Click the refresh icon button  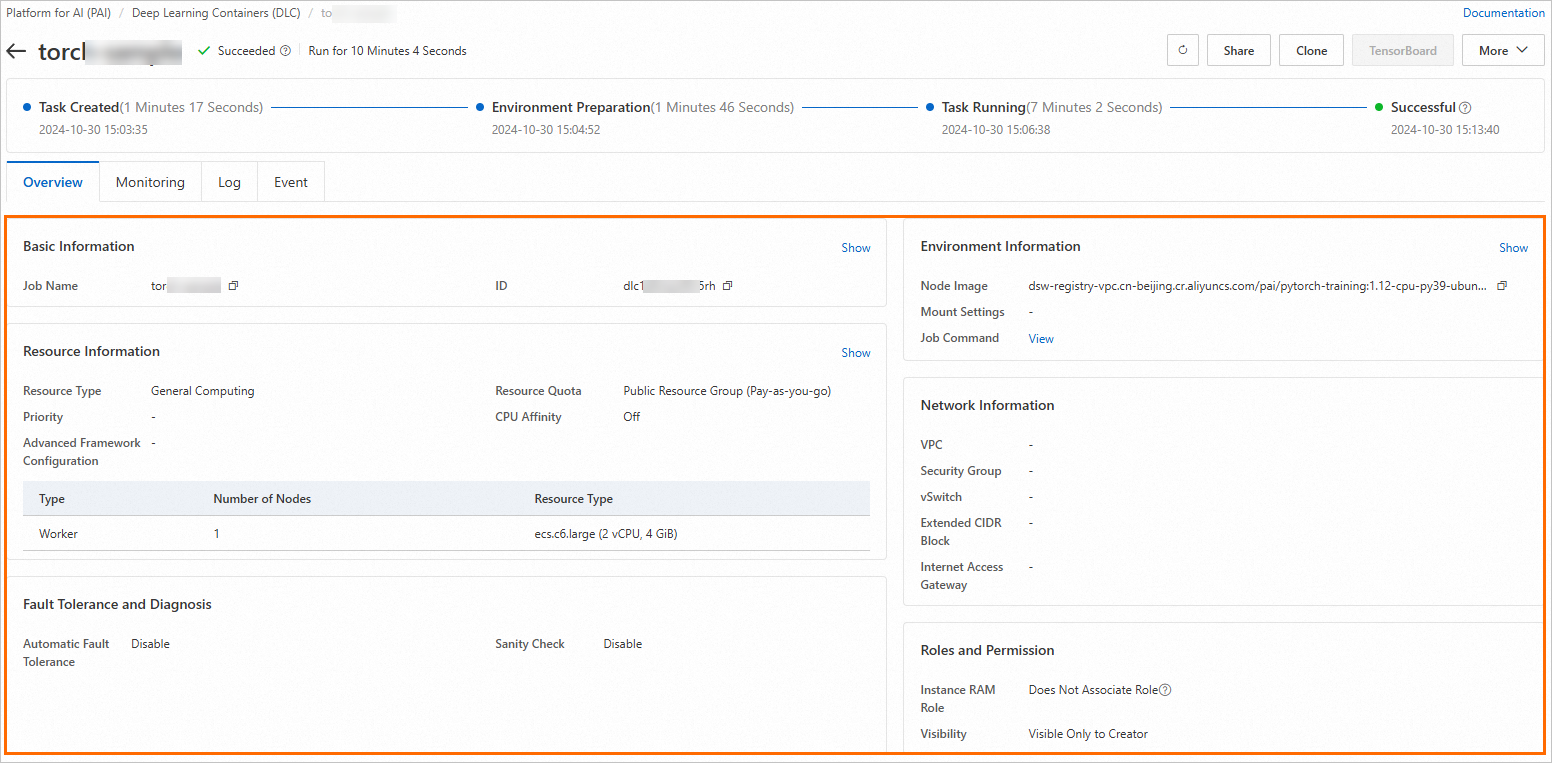tap(1182, 50)
